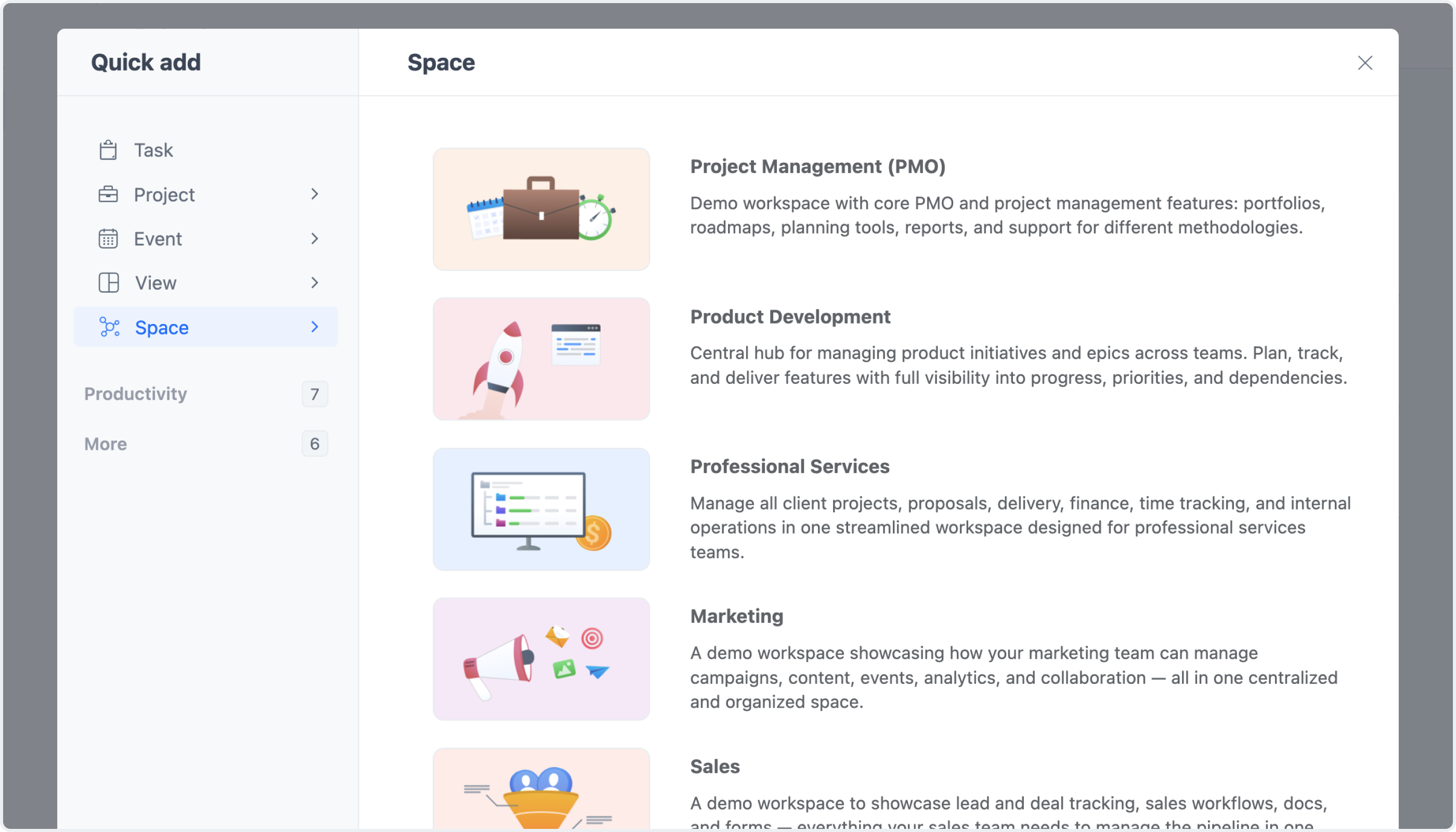
Task: Expand the Event submenu chevron
Action: (x=314, y=239)
